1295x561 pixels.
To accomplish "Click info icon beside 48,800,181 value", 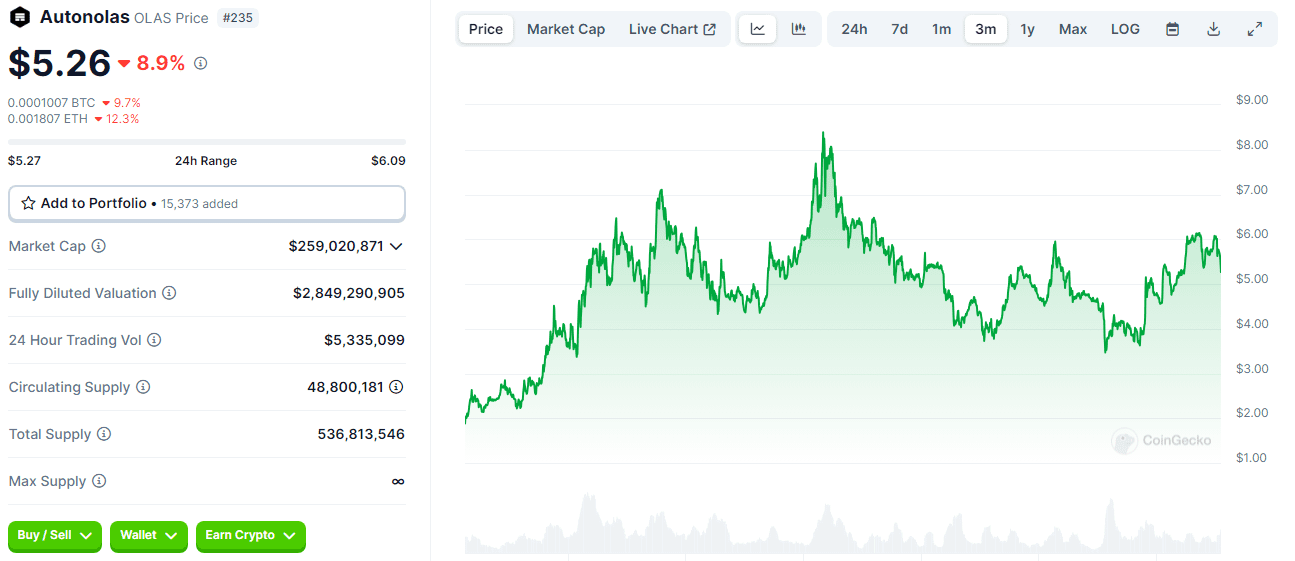I will [396, 387].
